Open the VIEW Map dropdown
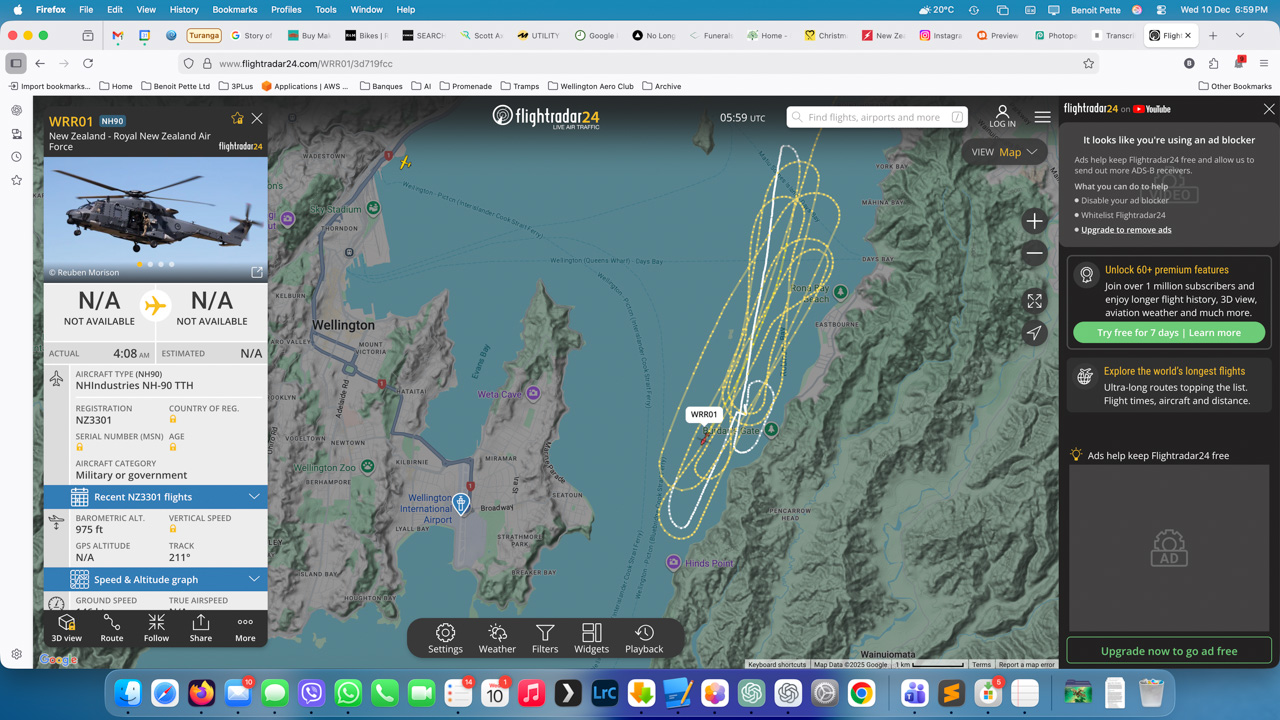The height and width of the screenshot is (720, 1280). [1004, 152]
